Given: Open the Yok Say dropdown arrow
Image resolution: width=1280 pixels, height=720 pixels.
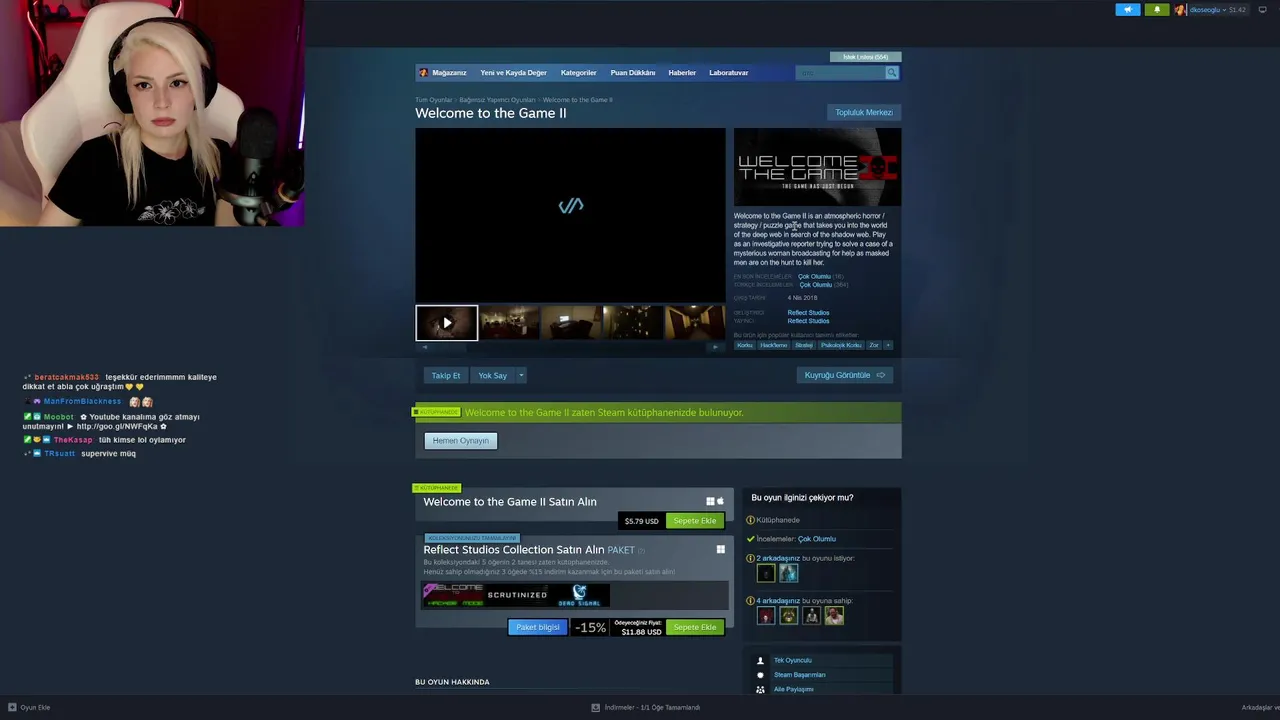Looking at the screenshot, I should (x=521, y=375).
